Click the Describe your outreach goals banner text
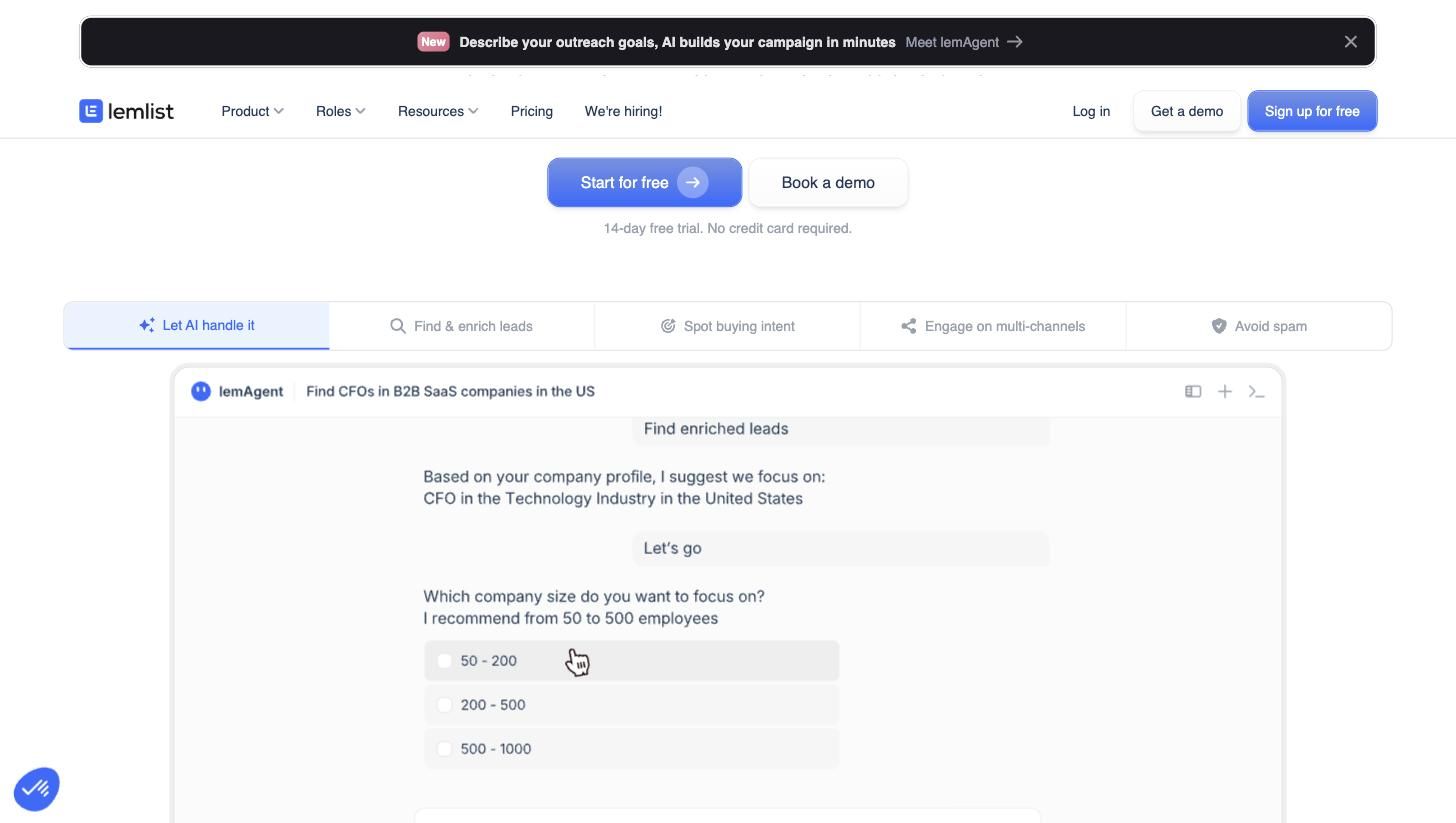The width and height of the screenshot is (1456, 823). click(677, 42)
